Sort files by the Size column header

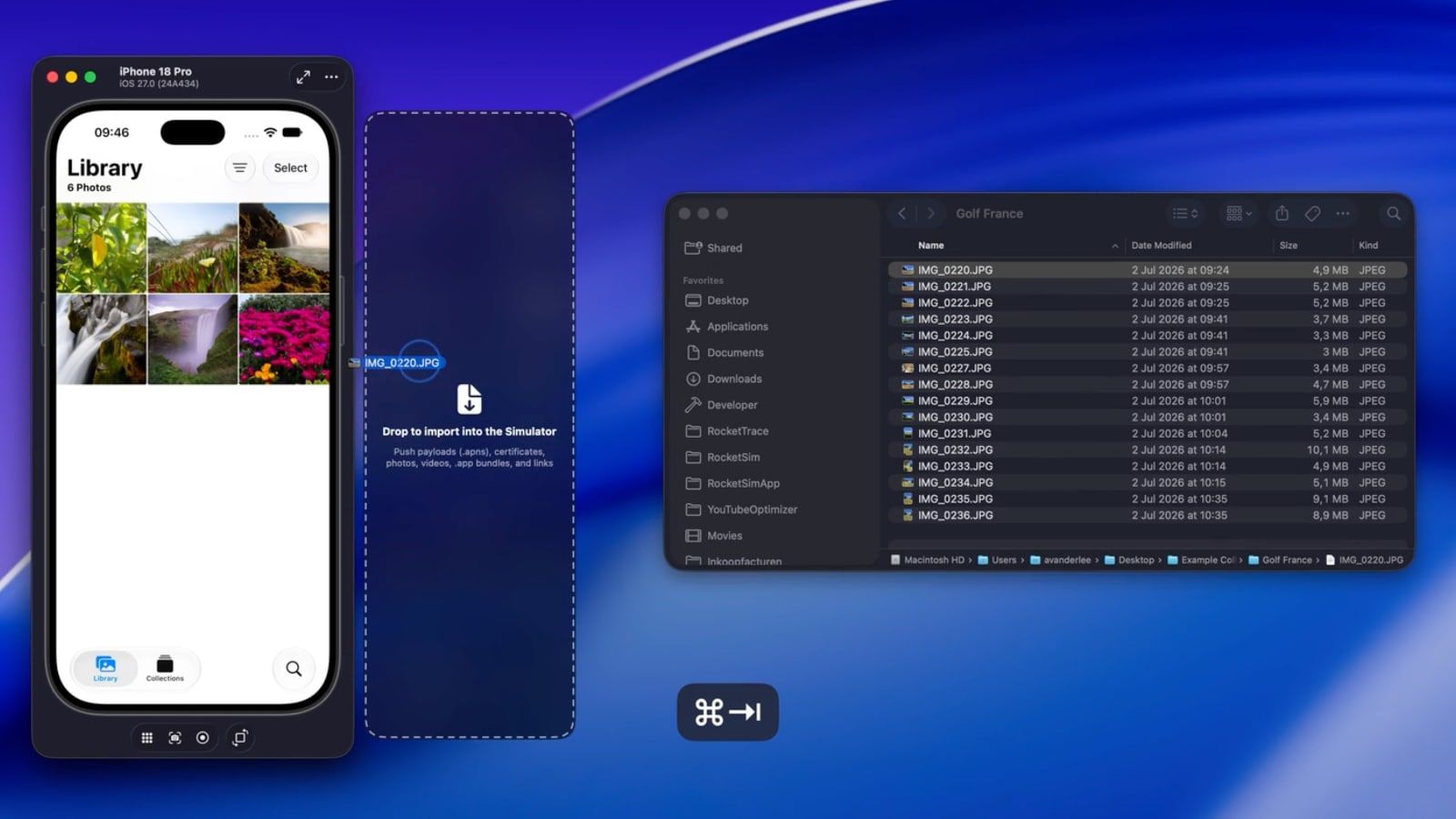click(1289, 246)
